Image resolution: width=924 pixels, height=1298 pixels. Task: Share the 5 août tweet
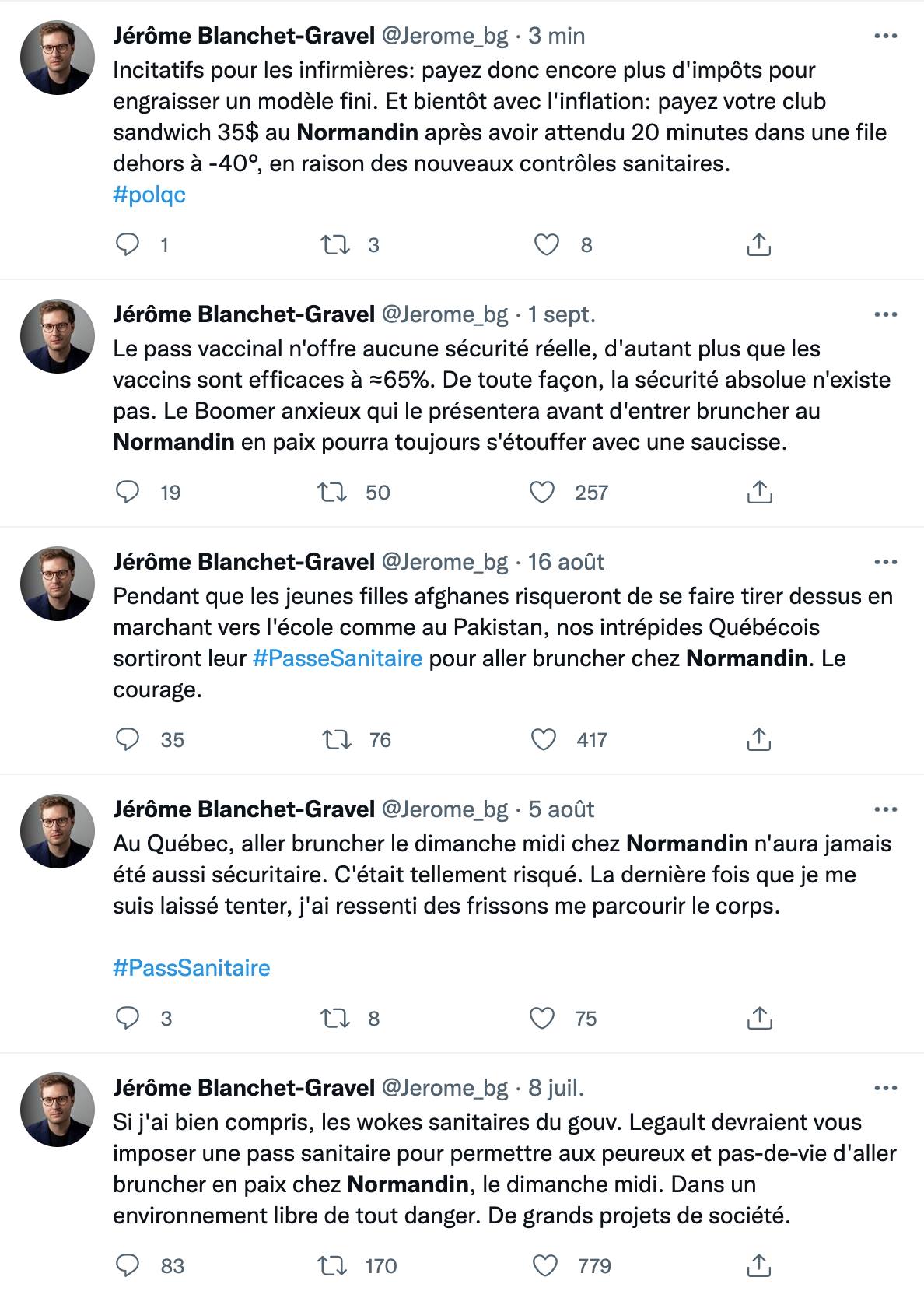coord(758,1018)
